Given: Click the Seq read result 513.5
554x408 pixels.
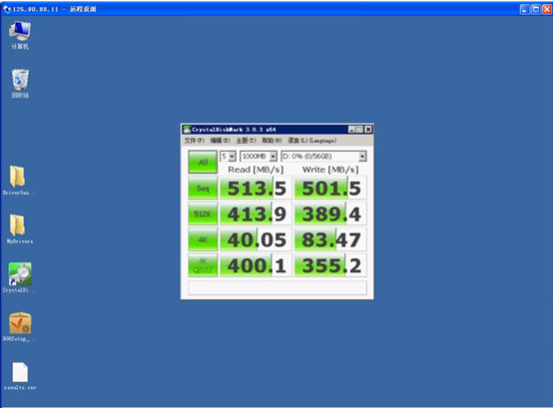Looking at the screenshot, I should point(256,188).
